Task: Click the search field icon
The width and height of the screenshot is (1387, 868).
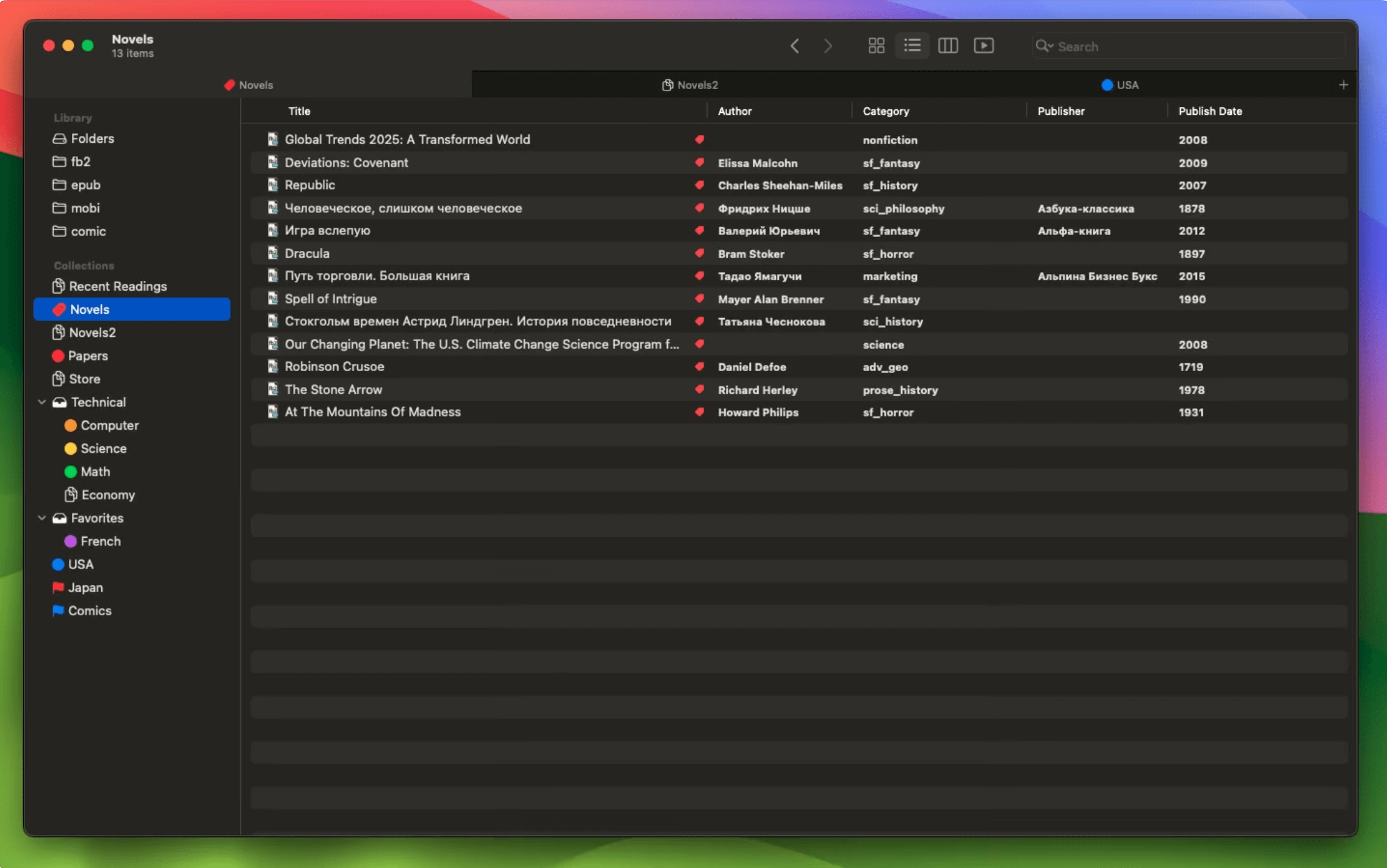Action: point(1043,46)
